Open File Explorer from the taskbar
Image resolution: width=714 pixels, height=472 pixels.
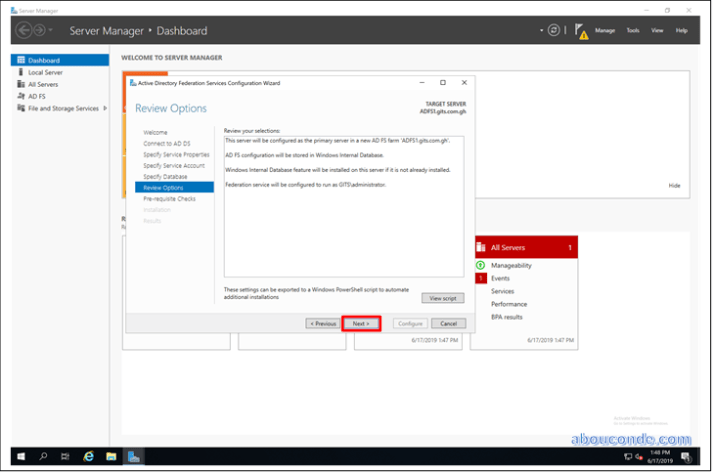pos(111,456)
